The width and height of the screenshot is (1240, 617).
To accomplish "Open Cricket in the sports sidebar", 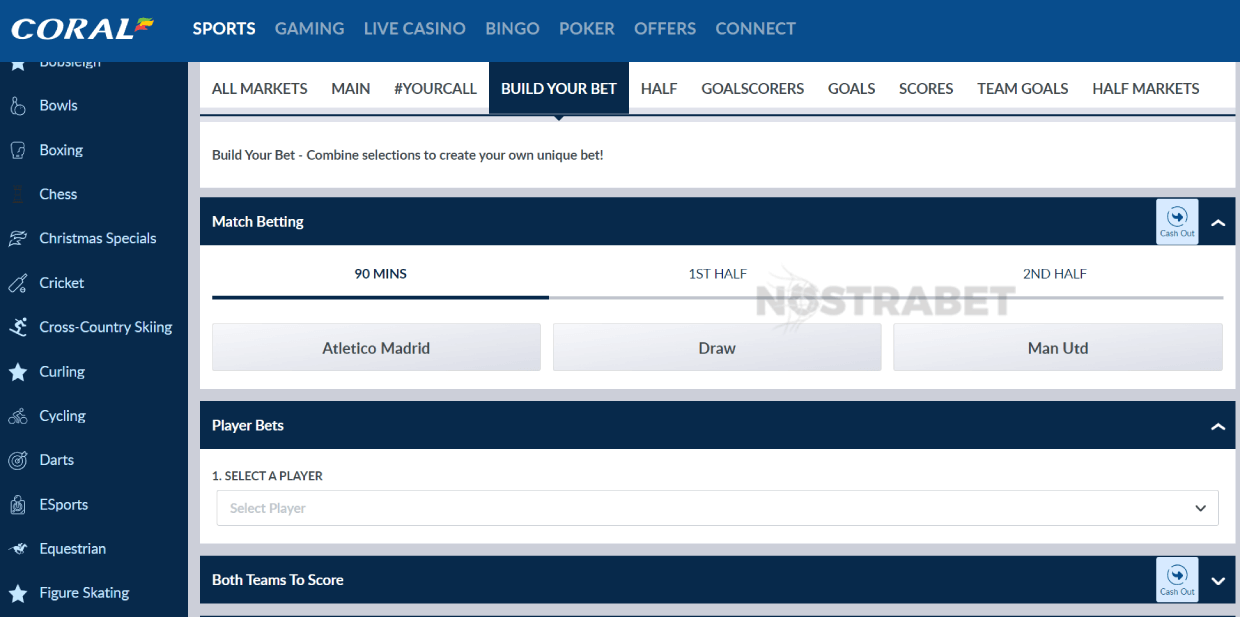I will [x=62, y=283].
